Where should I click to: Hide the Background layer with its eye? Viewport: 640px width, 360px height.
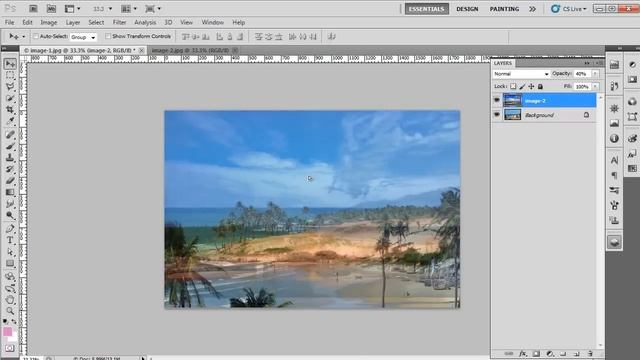[x=497, y=115]
